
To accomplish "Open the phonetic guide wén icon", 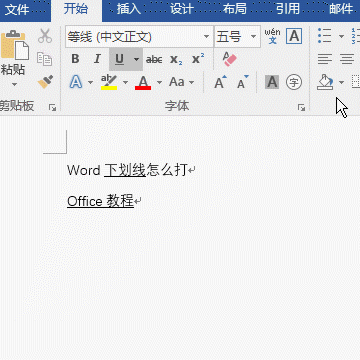I will pos(273,36).
